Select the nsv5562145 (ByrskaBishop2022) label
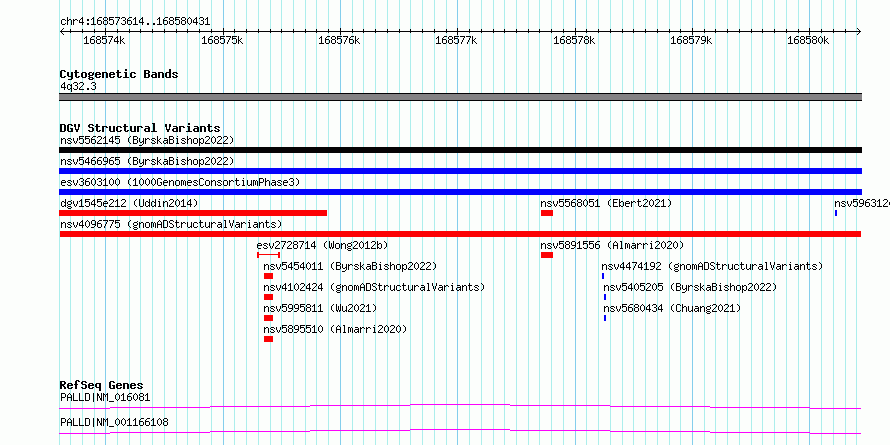Screen dimensions: 890x445 [x=147, y=140]
